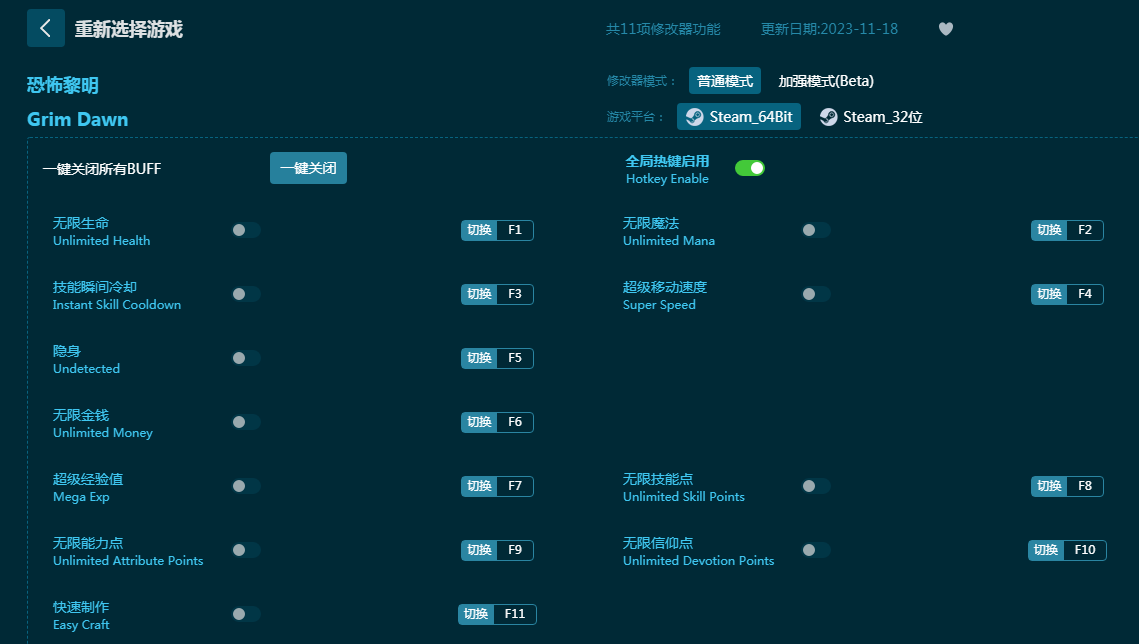Click the F9 hotkey field
The image size is (1139, 644).
pos(515,550)
